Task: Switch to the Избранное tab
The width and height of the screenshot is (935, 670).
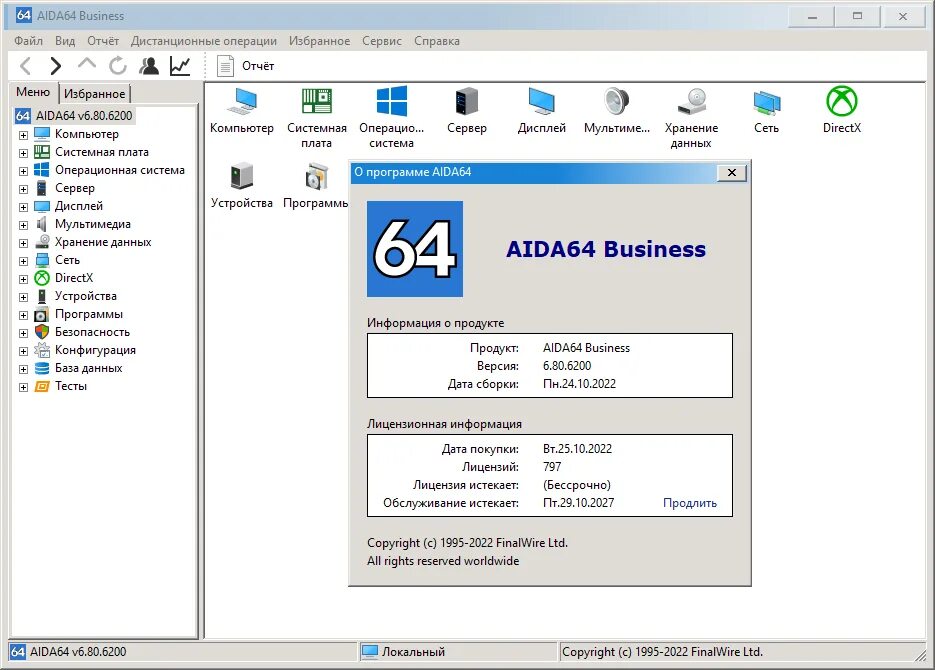Action: 94,92
